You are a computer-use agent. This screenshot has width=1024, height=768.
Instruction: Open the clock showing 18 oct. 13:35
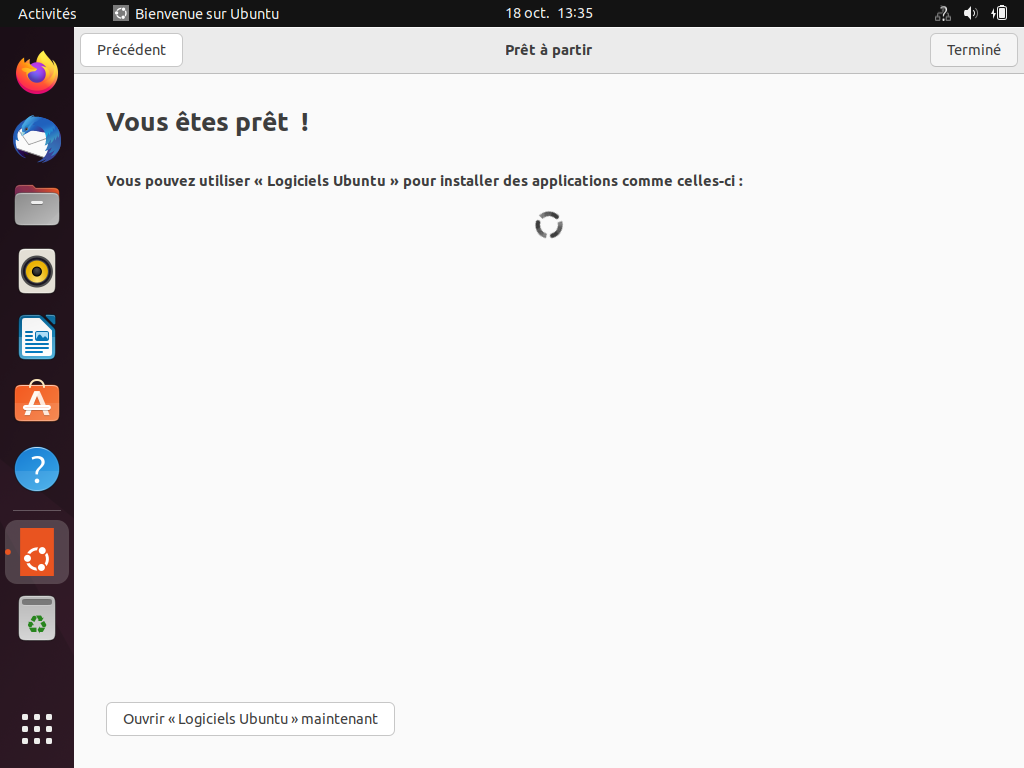click(549, 13)
